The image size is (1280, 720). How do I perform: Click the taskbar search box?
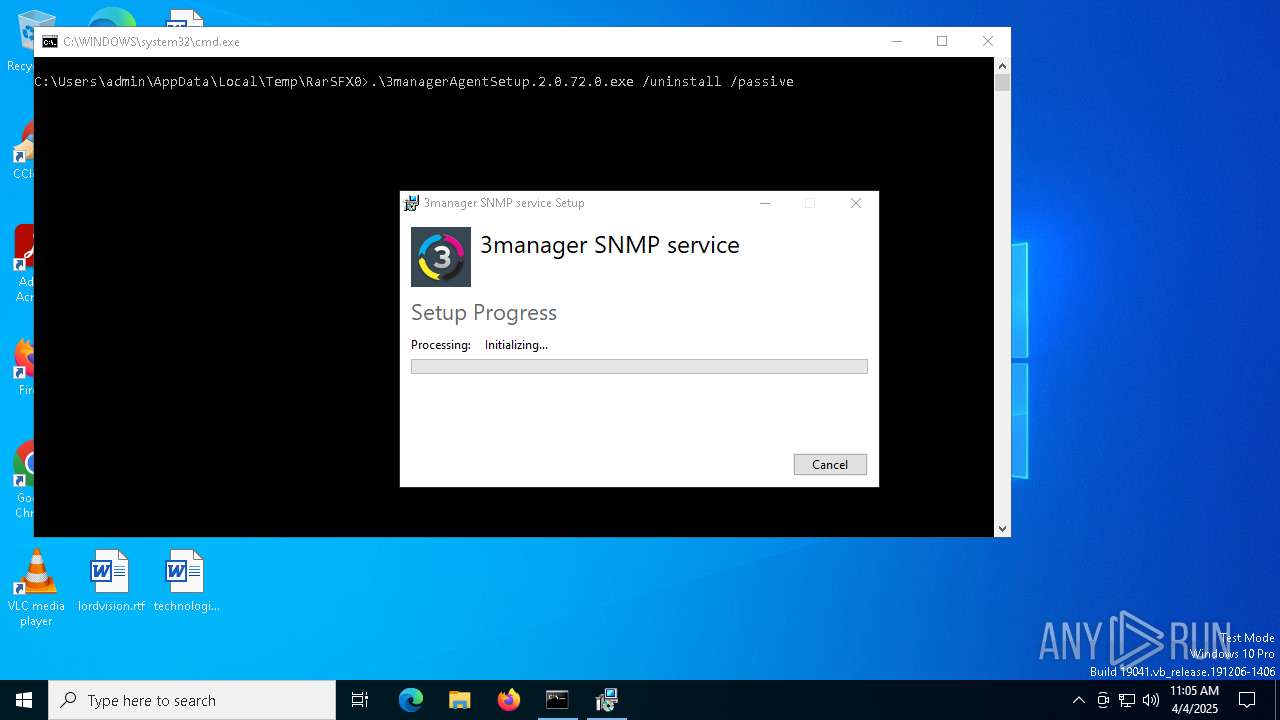[x=192, y=700]
